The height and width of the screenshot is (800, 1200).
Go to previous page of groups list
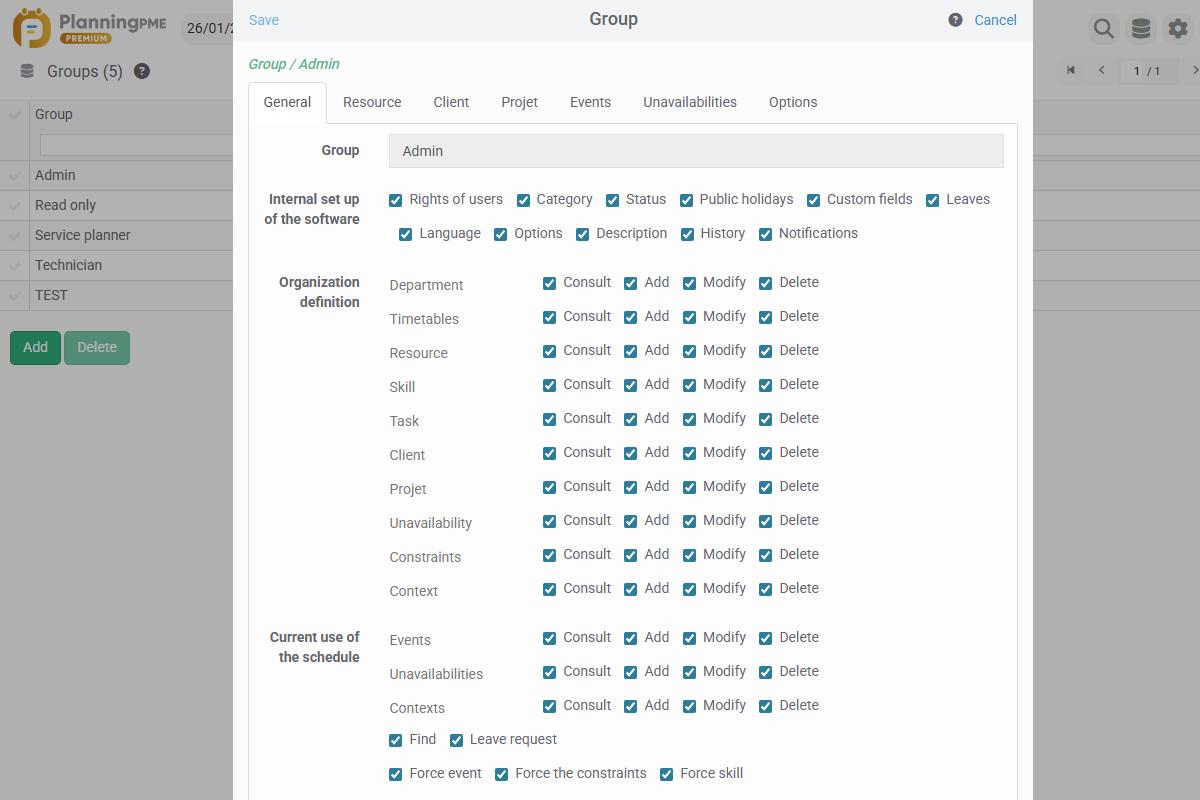tap(1102, 70)
